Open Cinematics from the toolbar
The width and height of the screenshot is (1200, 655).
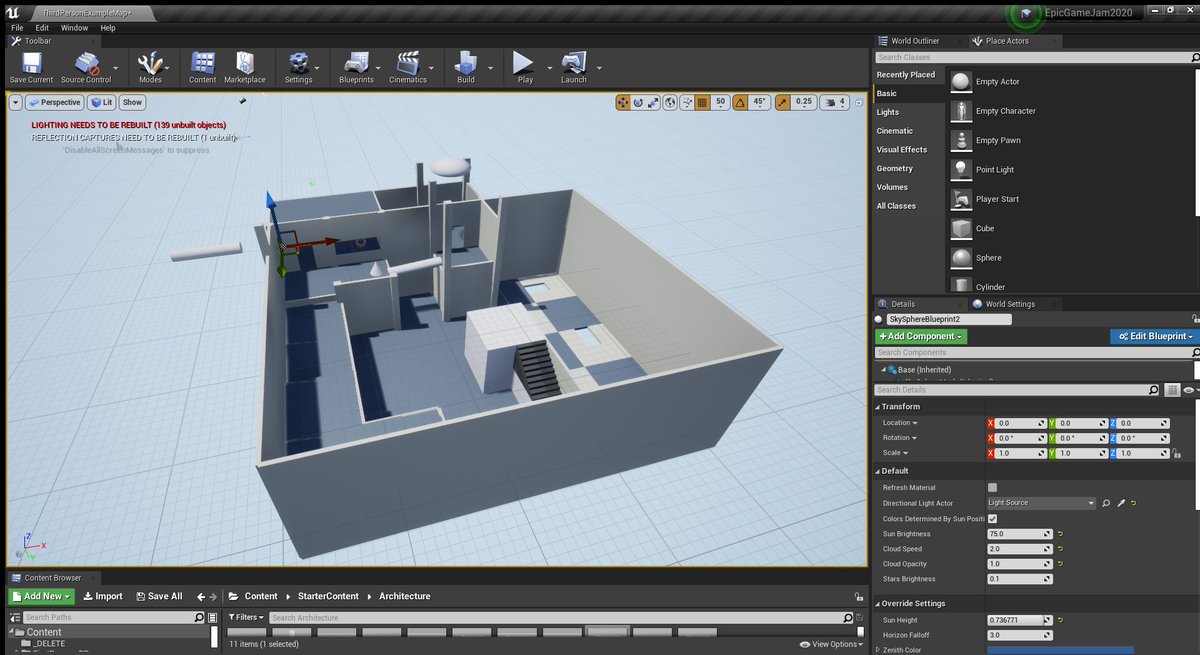(x=408, y=65)
